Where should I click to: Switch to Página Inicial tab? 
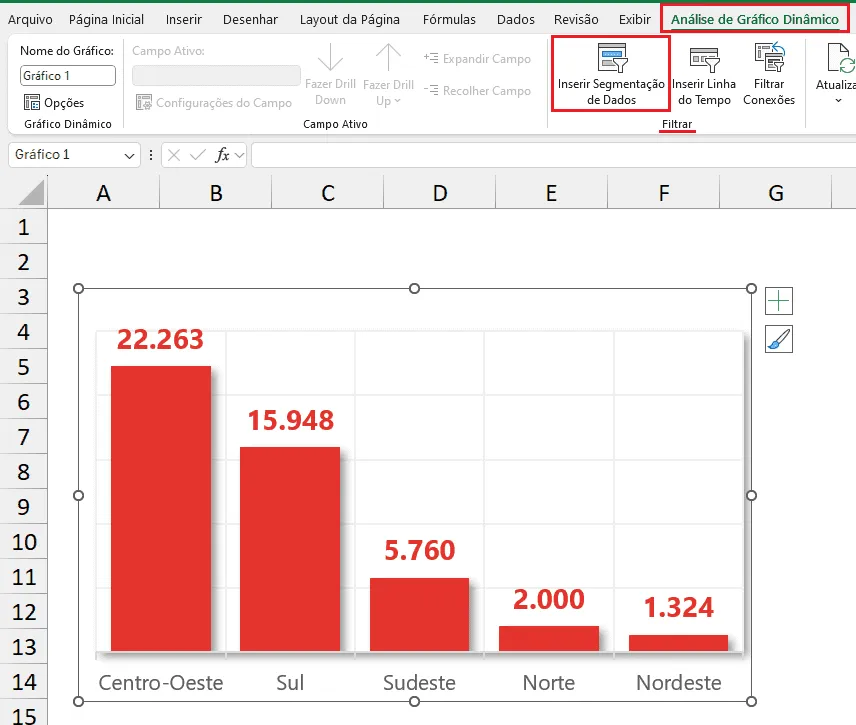click(x=106, y=20)
